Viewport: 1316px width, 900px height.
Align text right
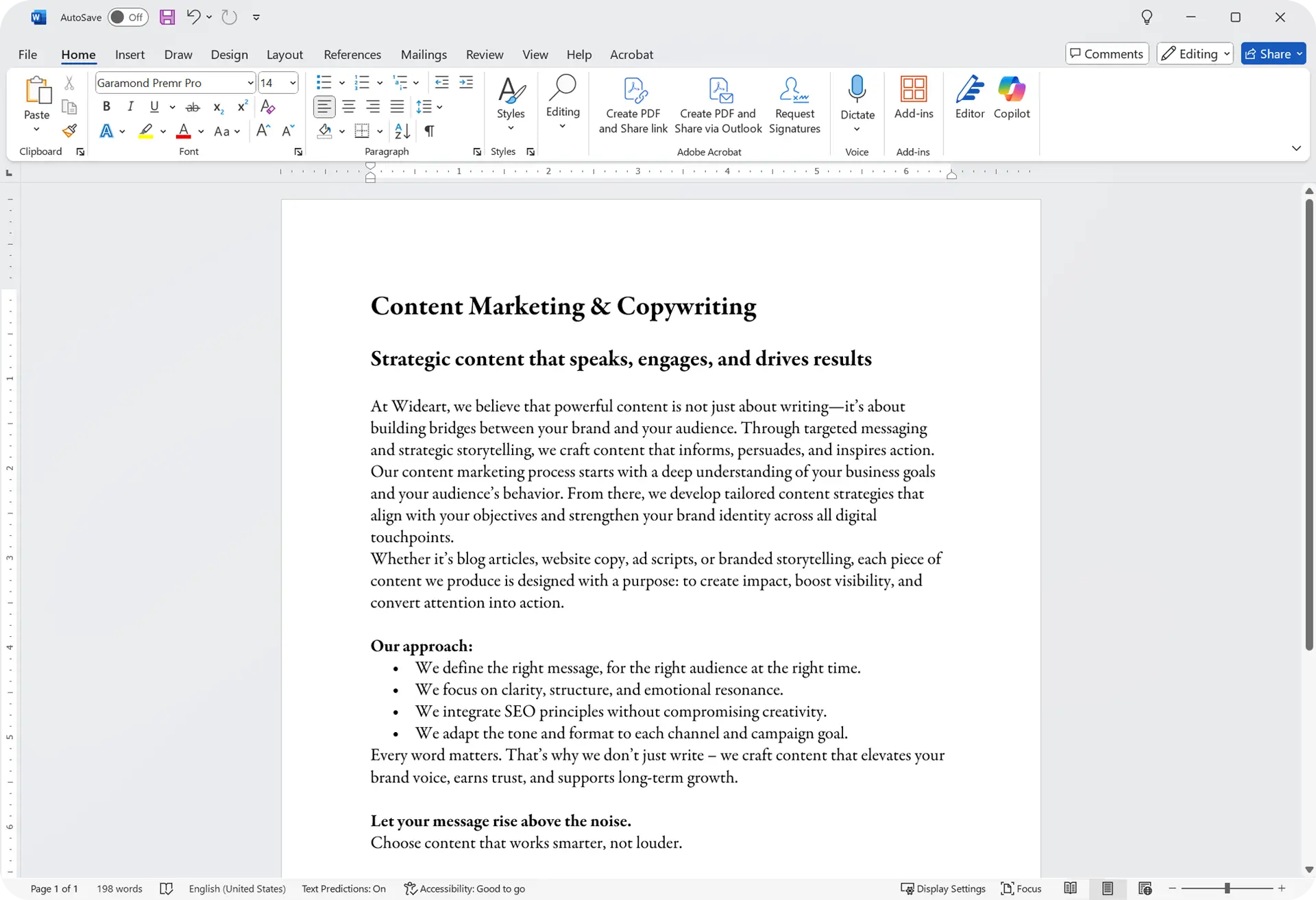click(x=373, y=106)
